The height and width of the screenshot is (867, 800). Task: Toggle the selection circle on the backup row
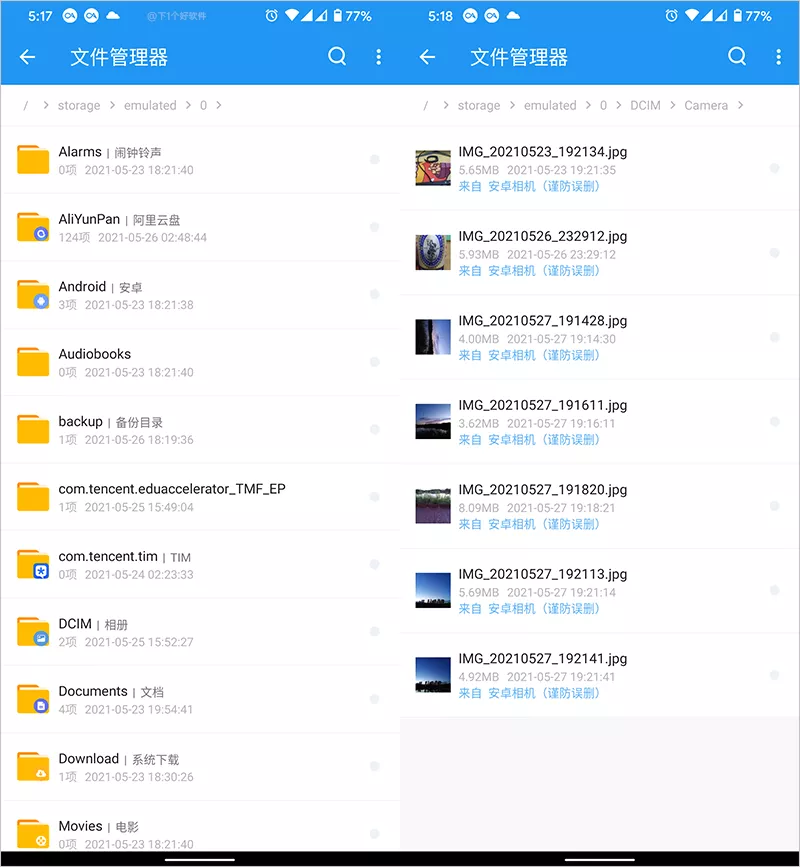coord(374,429)
